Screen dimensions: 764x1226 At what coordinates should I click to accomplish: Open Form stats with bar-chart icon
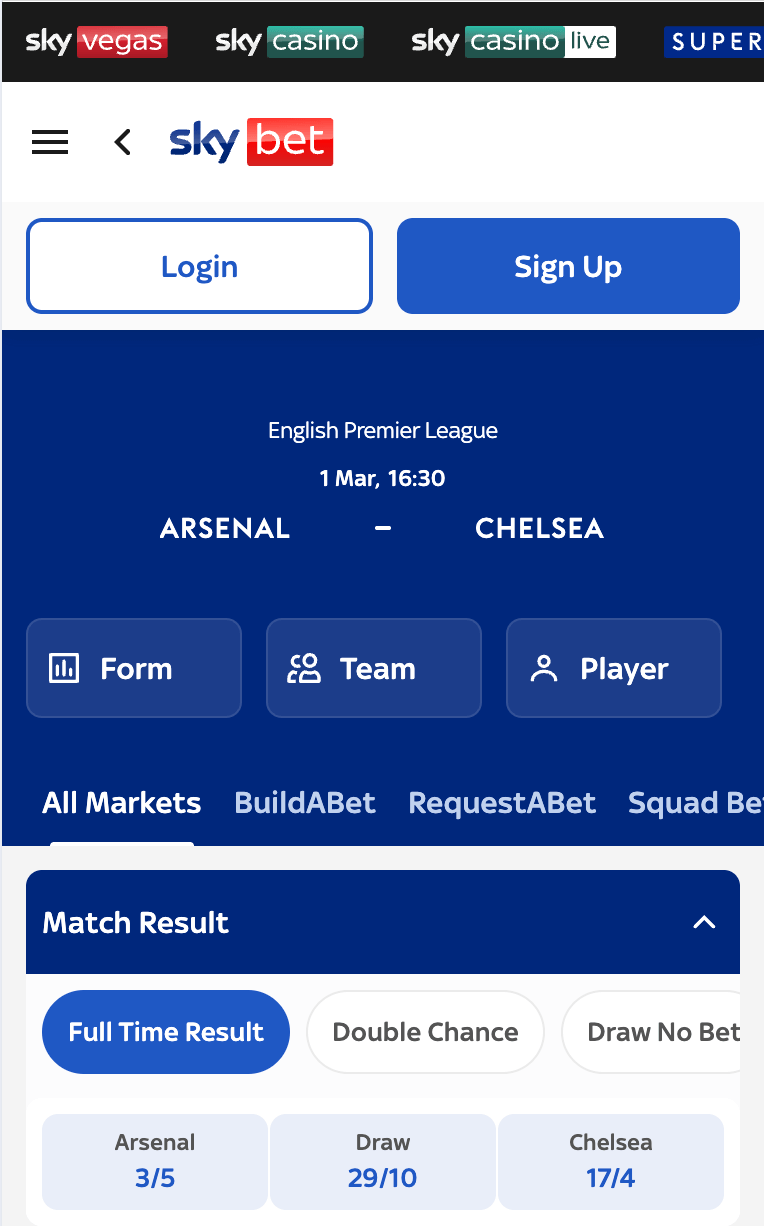coord(134,668)
